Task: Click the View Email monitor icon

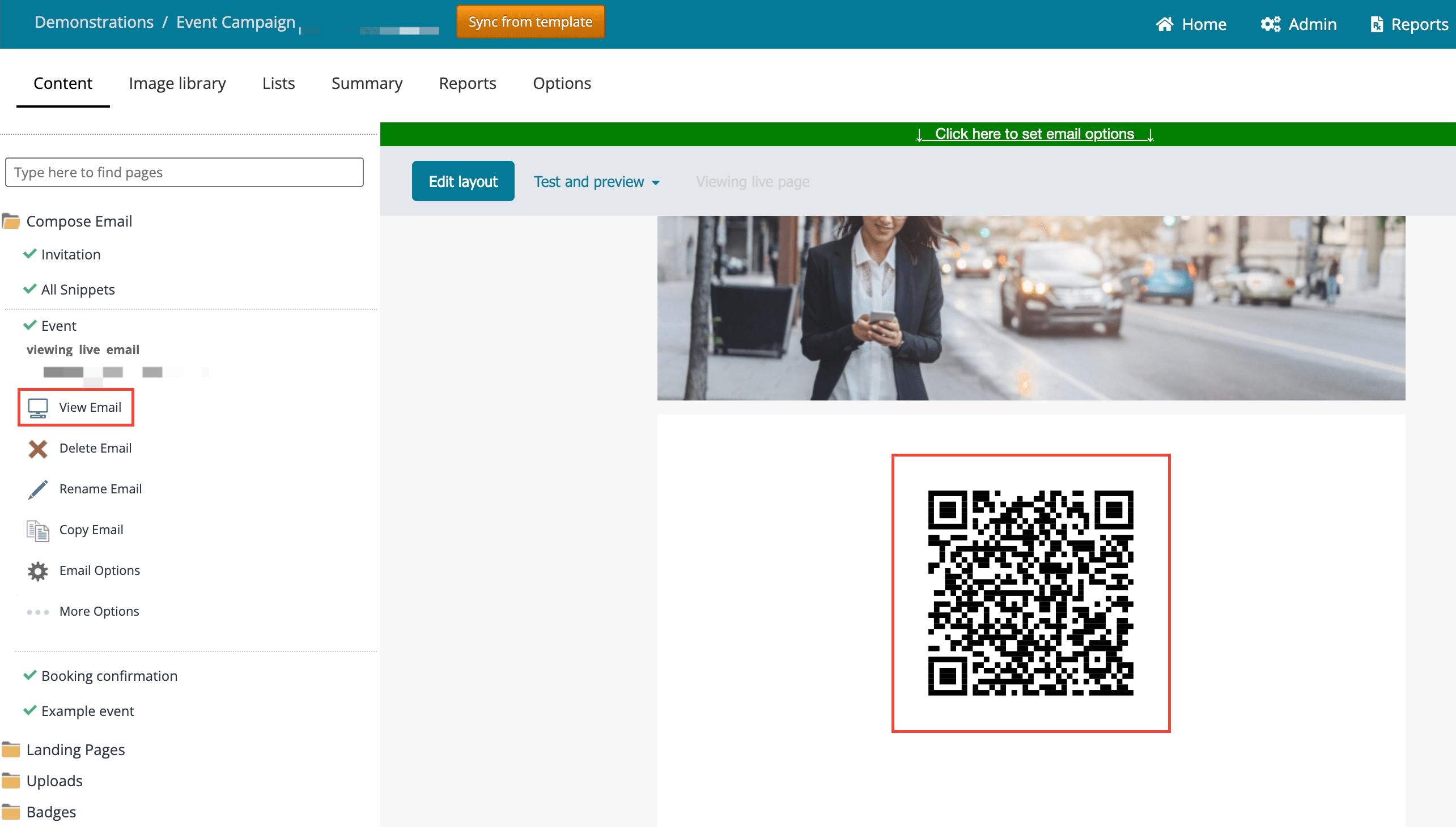Action: pyautogui.click(x=37, y=408)
